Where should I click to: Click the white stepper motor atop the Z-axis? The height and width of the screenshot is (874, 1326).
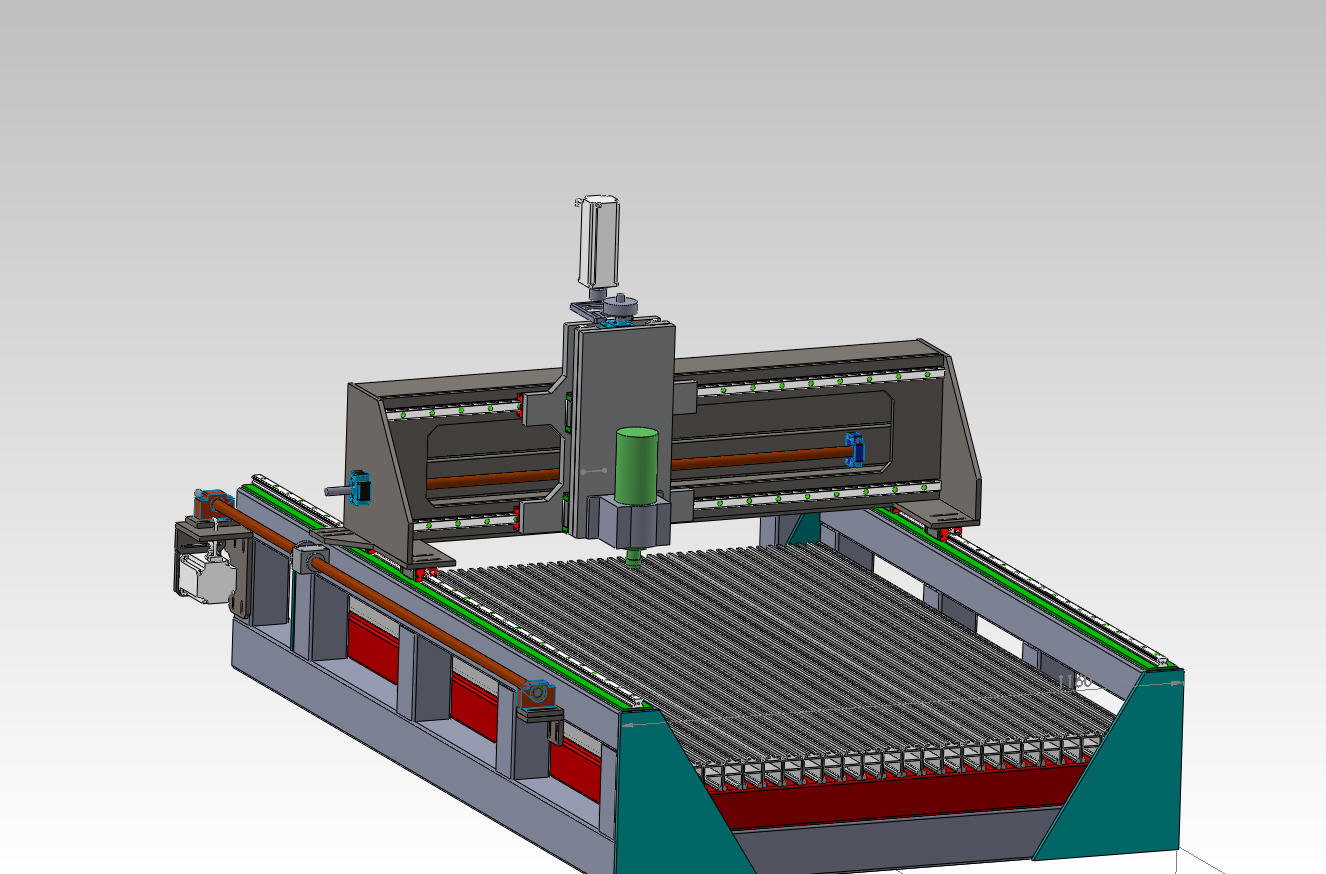point(596,240)
